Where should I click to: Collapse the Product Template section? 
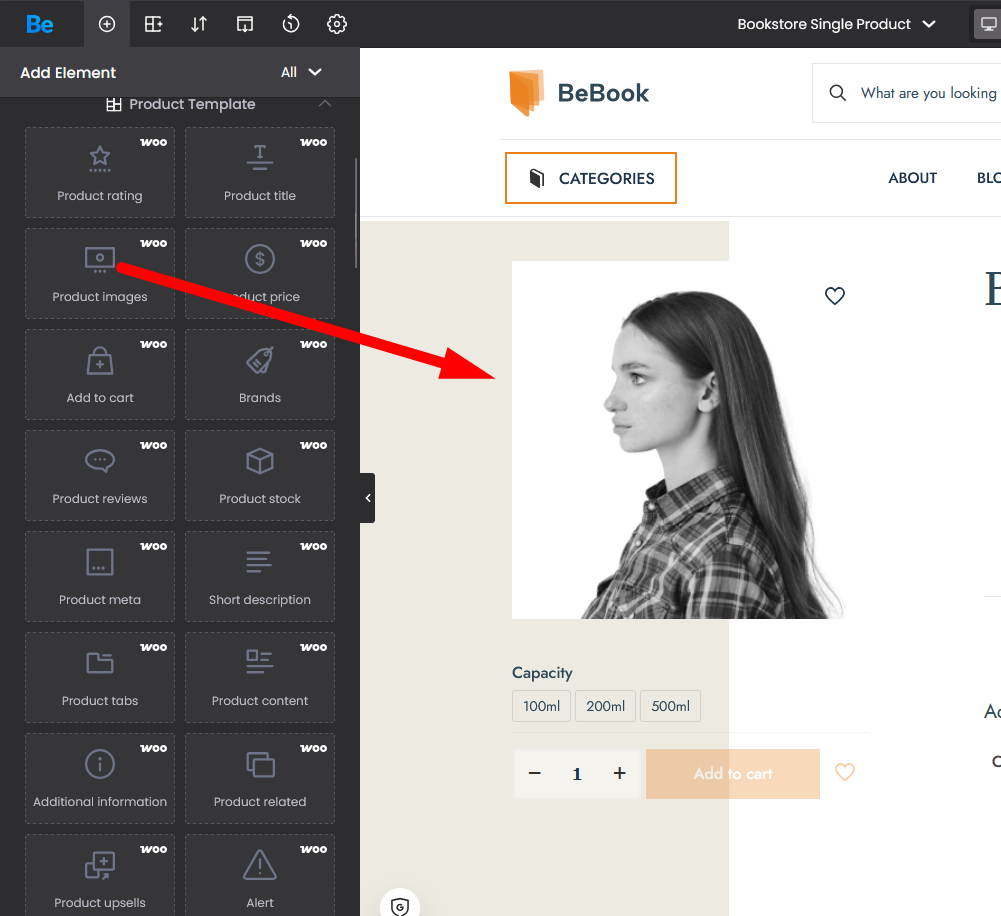click(x=324, y=104)
